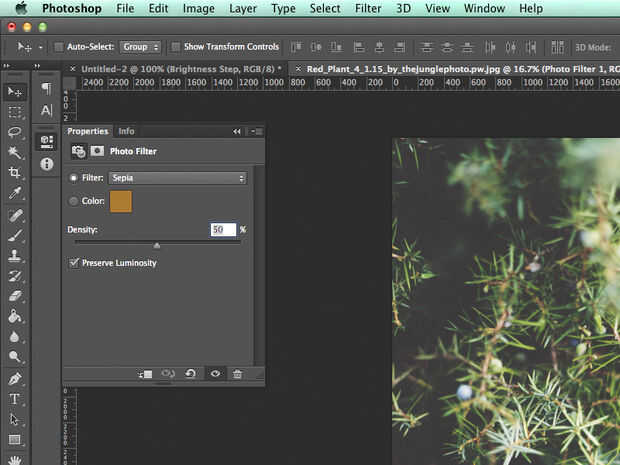Viewport: 620px width, 465px height.
Task: Choose the Color radio button
Action: click(x=74, y=201)
